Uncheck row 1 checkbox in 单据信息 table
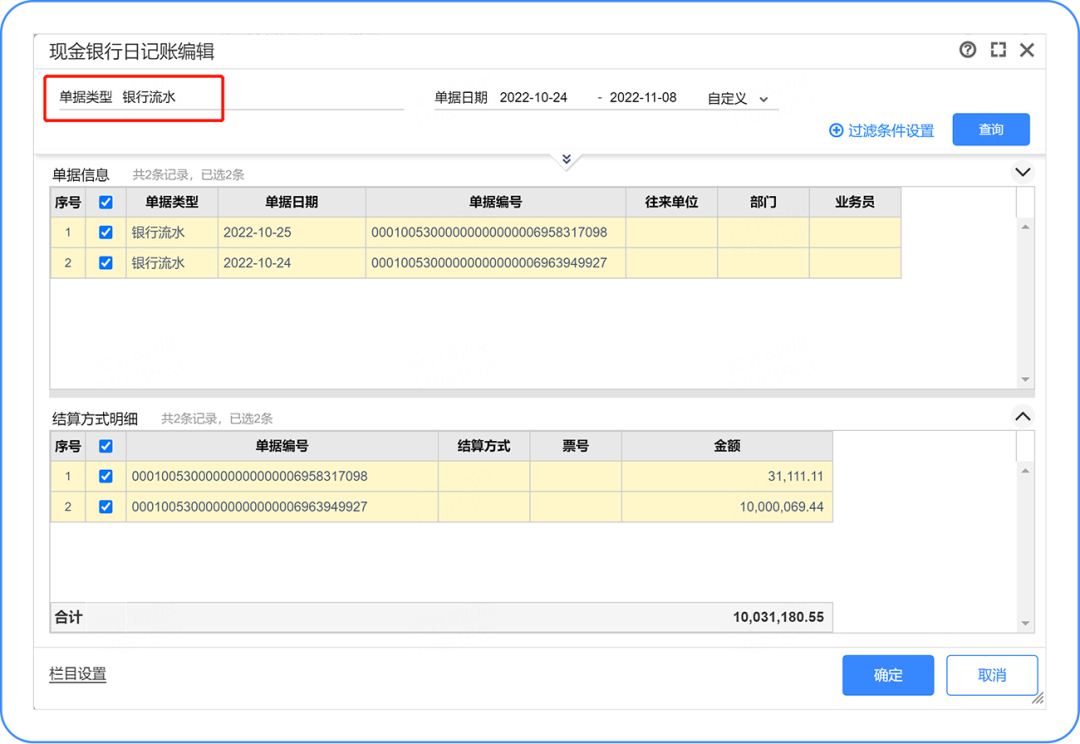The image size is (1080, 744). [106, 233]
